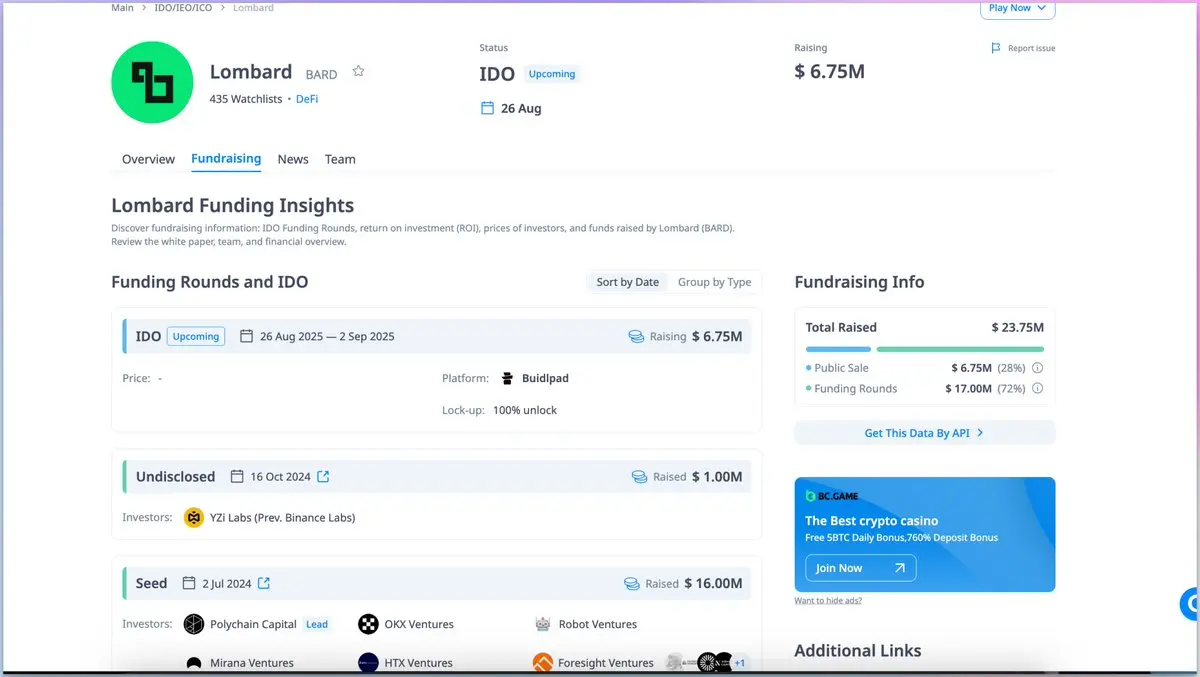The image size is (1200, 677).
Task: Click the BARD ticker label
Action: tap(321, 75)
